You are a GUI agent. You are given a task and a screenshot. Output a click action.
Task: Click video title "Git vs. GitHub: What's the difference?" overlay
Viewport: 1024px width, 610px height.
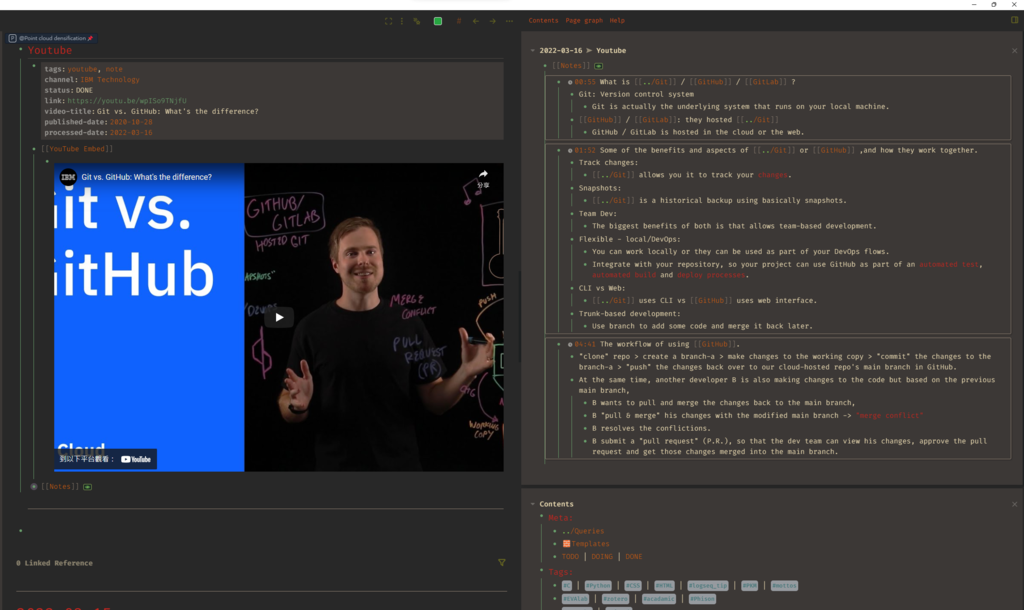click(x=146, y=177)
